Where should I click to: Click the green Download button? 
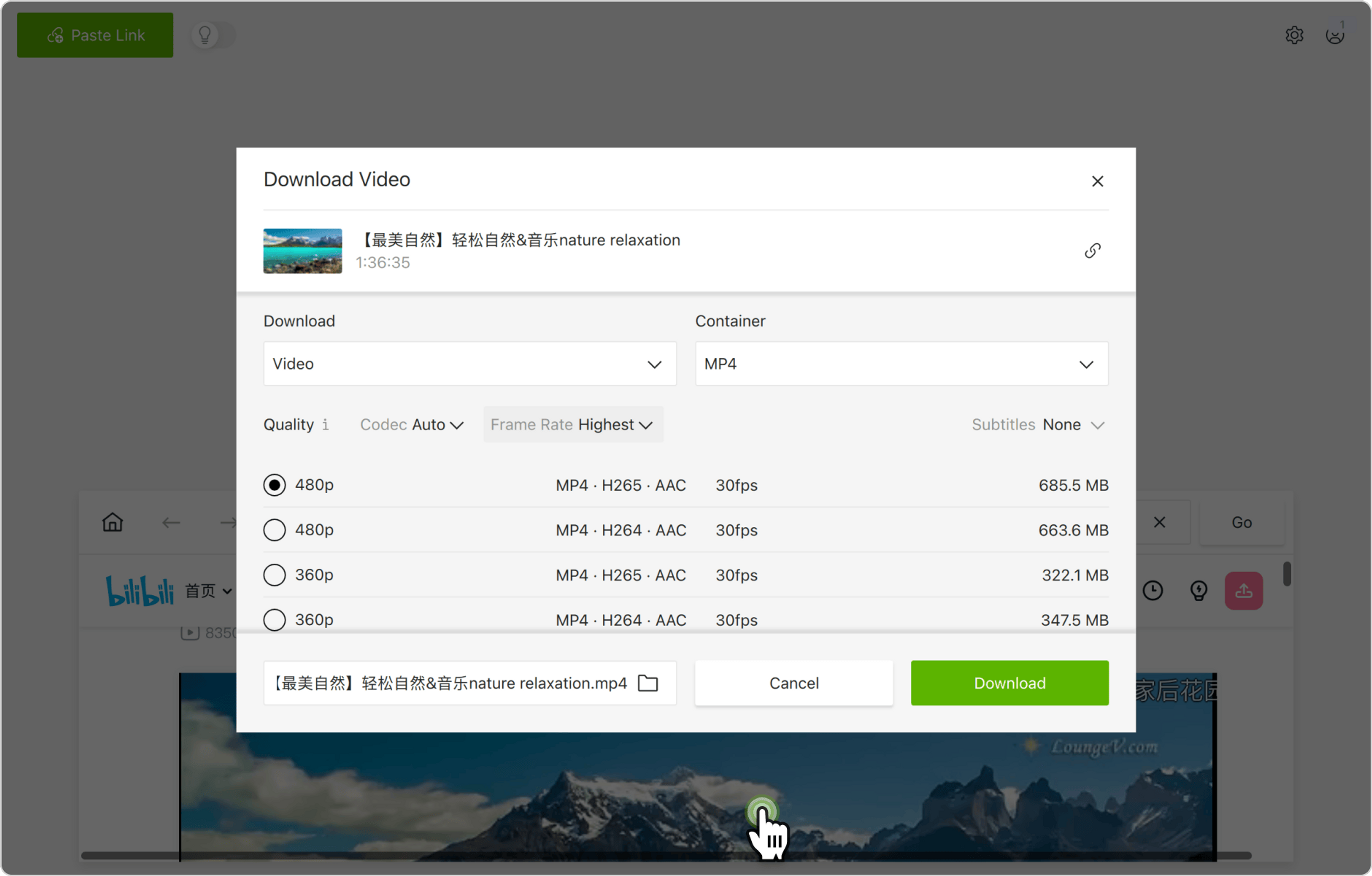point(1009,683)
